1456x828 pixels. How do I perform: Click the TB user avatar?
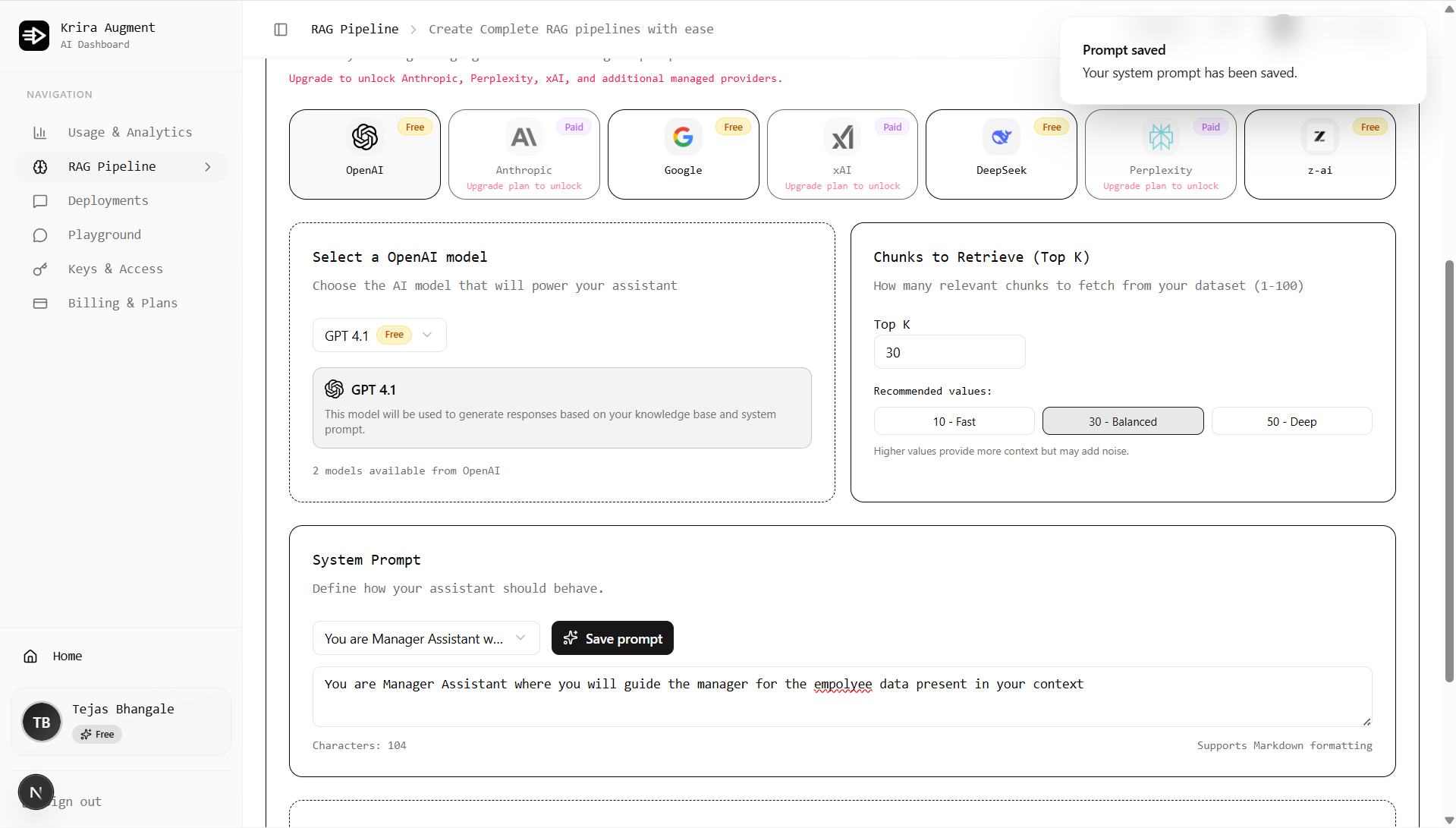[x=42, y=722]
